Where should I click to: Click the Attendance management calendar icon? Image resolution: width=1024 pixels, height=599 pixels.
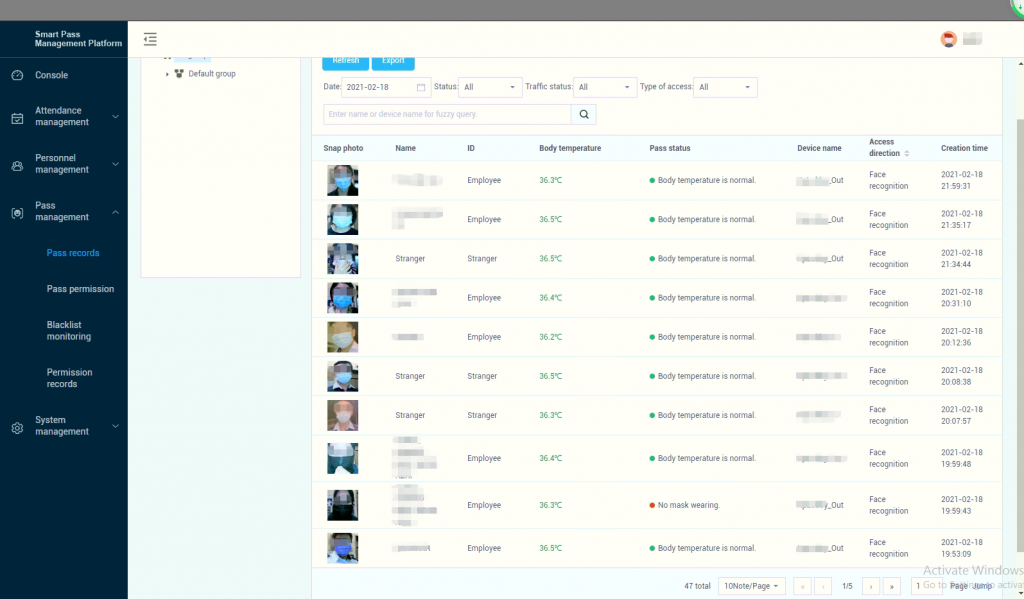[x=17, y=117]
